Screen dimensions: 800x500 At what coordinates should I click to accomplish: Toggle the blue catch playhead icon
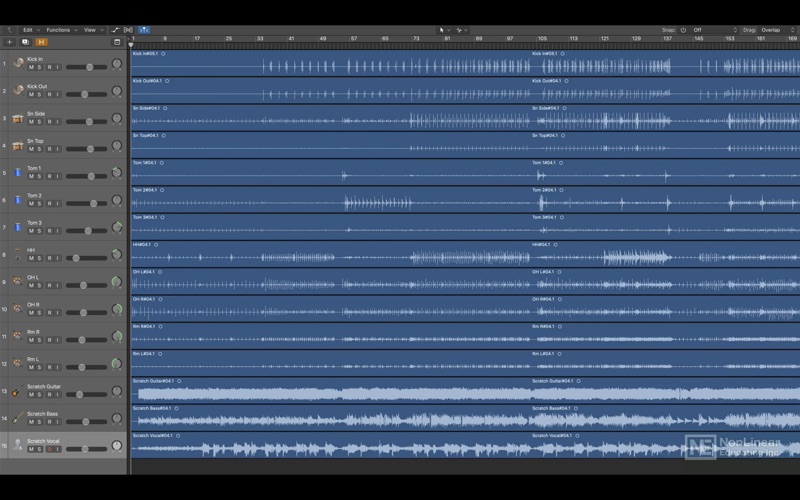[x=144, y=30]
